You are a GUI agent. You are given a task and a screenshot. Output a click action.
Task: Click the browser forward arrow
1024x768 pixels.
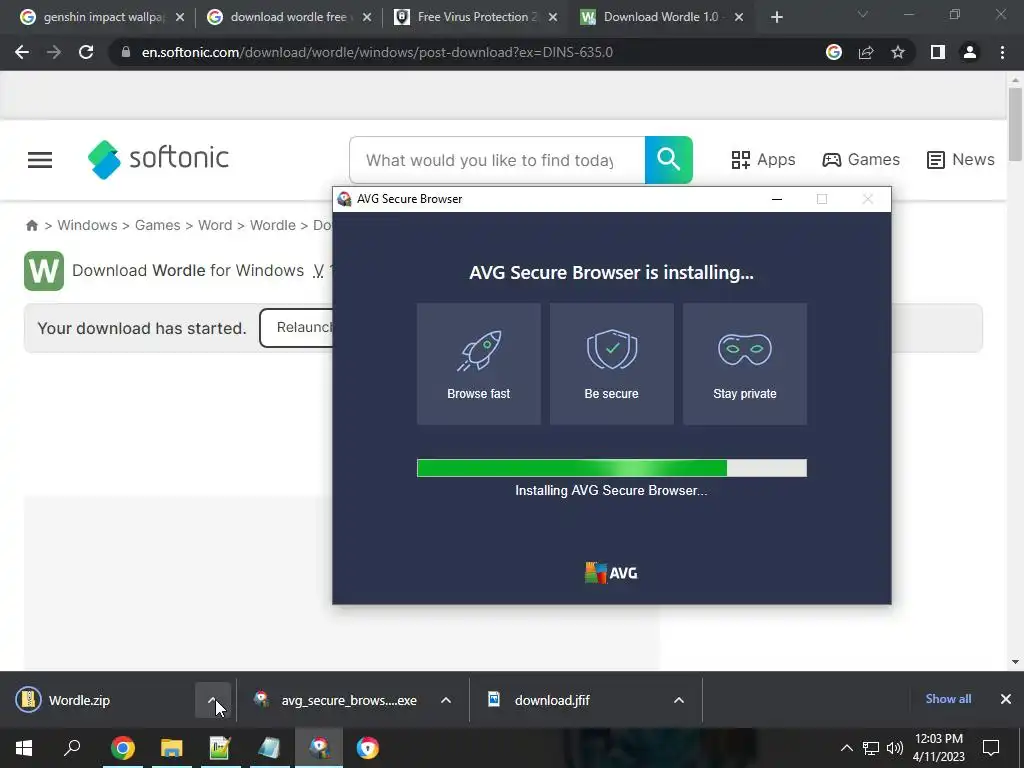coord(54,52)
